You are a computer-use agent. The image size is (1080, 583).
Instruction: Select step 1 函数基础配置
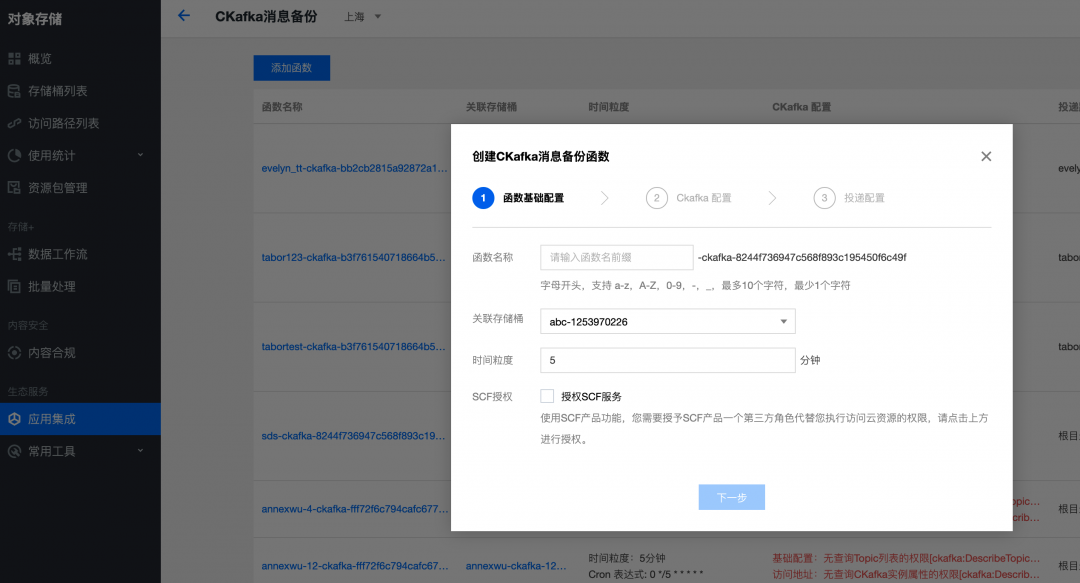(x=518, y=198)
